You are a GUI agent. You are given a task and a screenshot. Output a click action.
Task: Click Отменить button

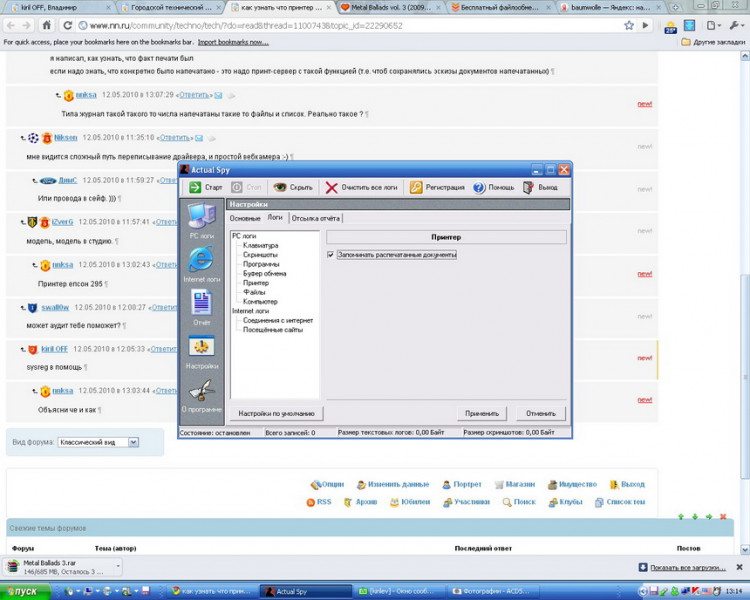(x=541, y=413)
